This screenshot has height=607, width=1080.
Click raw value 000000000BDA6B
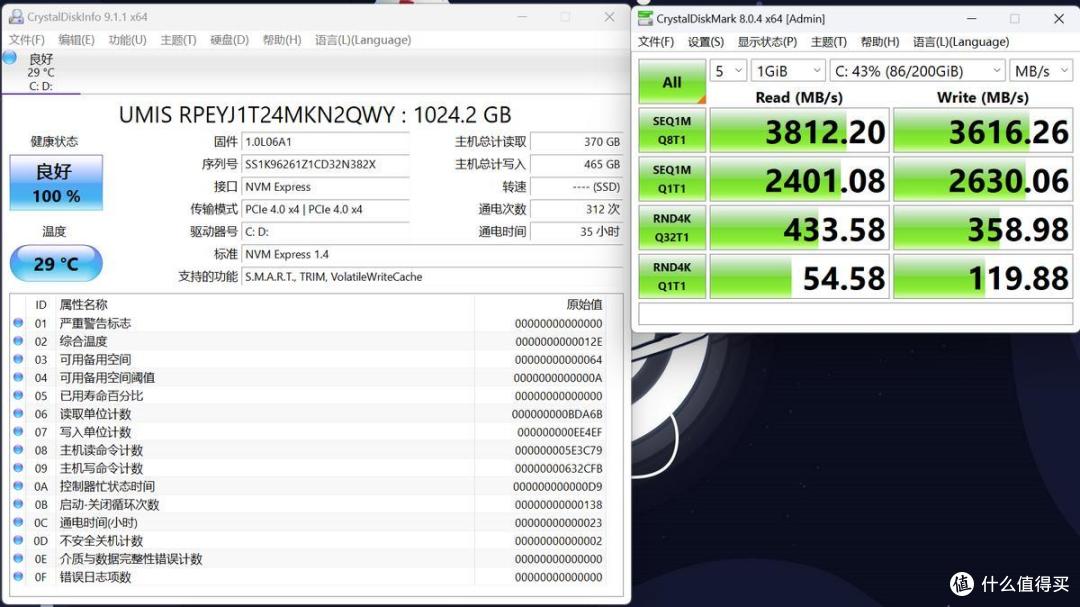coord(557,414)
